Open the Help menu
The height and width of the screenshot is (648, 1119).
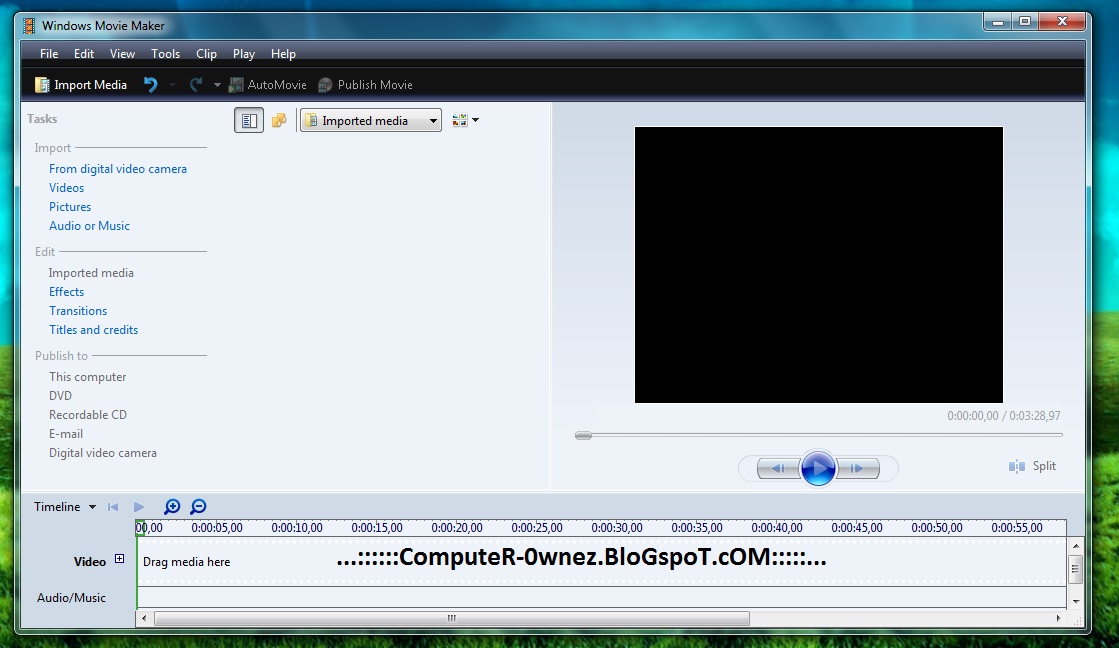point(283,54)
